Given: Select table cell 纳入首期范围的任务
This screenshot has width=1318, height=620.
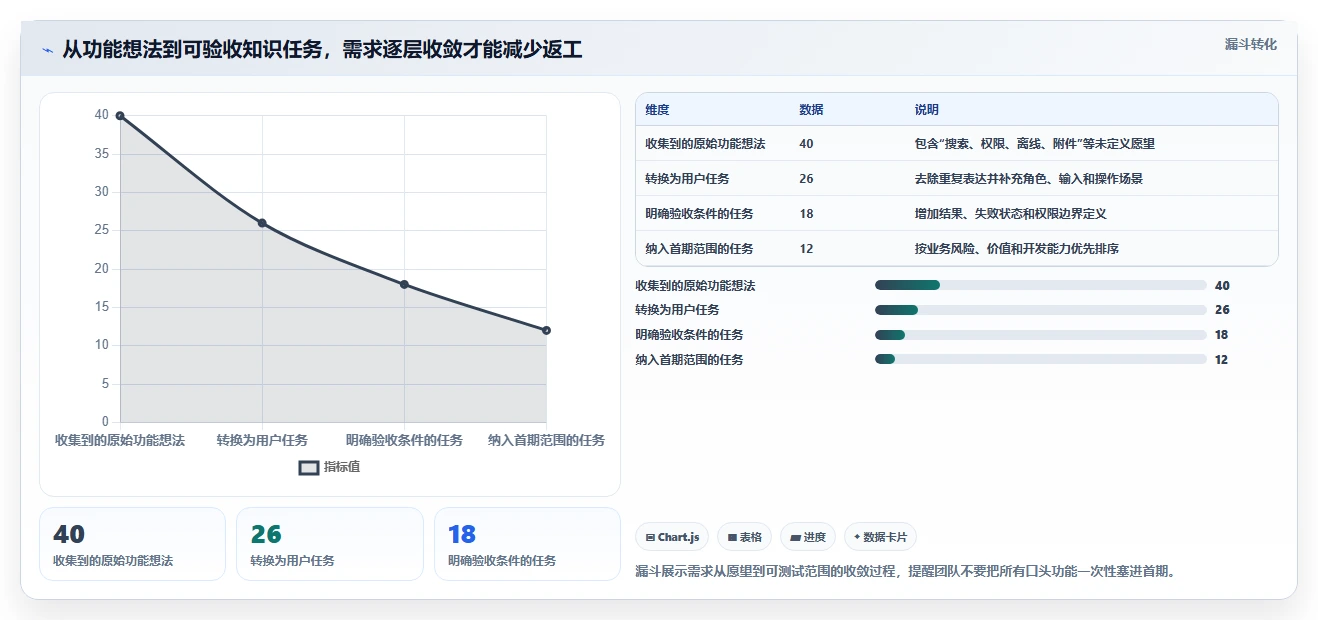Looking at the screenshot, I should [699, 249].
